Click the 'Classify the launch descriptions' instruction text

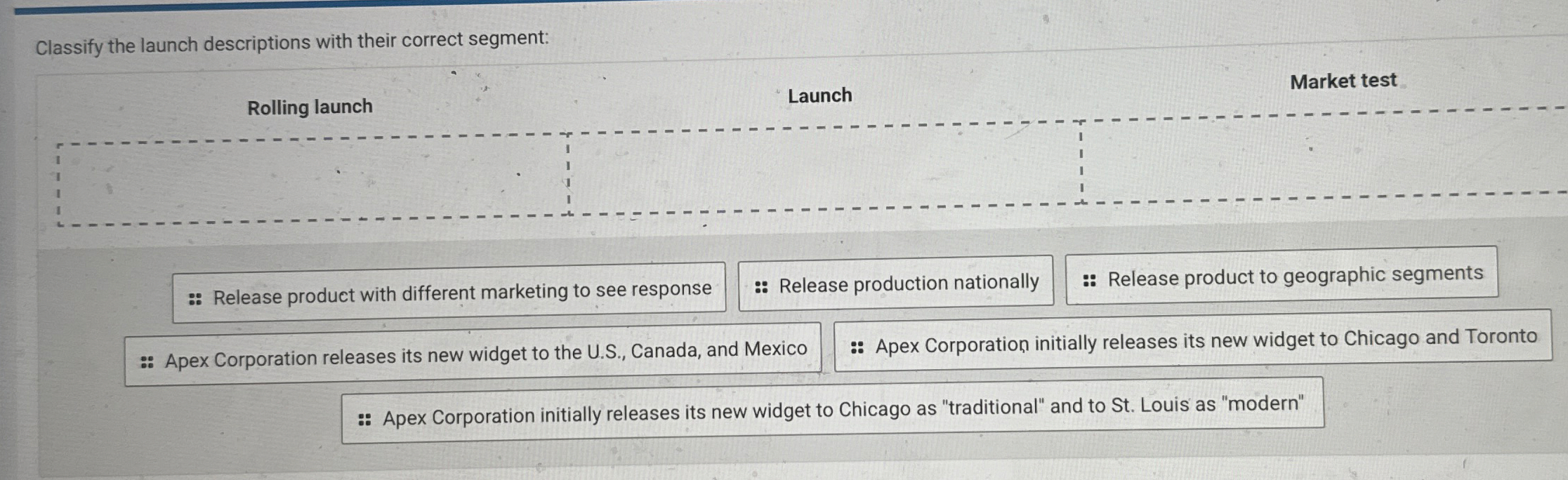click(292, 43)
